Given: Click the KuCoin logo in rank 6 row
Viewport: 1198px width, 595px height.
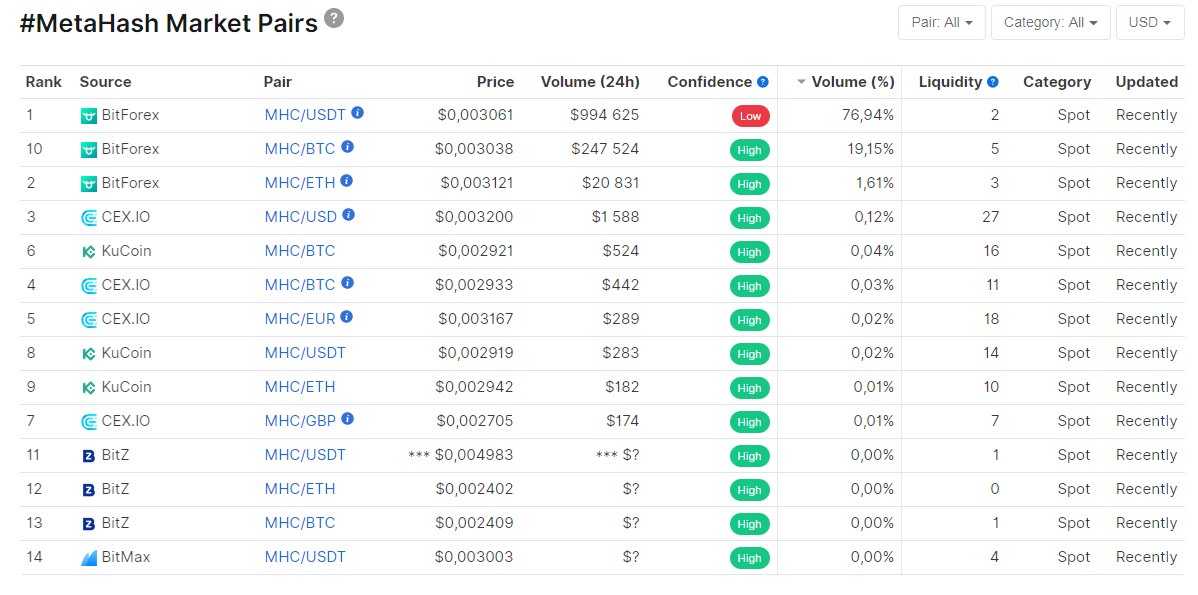Looking at the screenshot, I should point(89,251).
